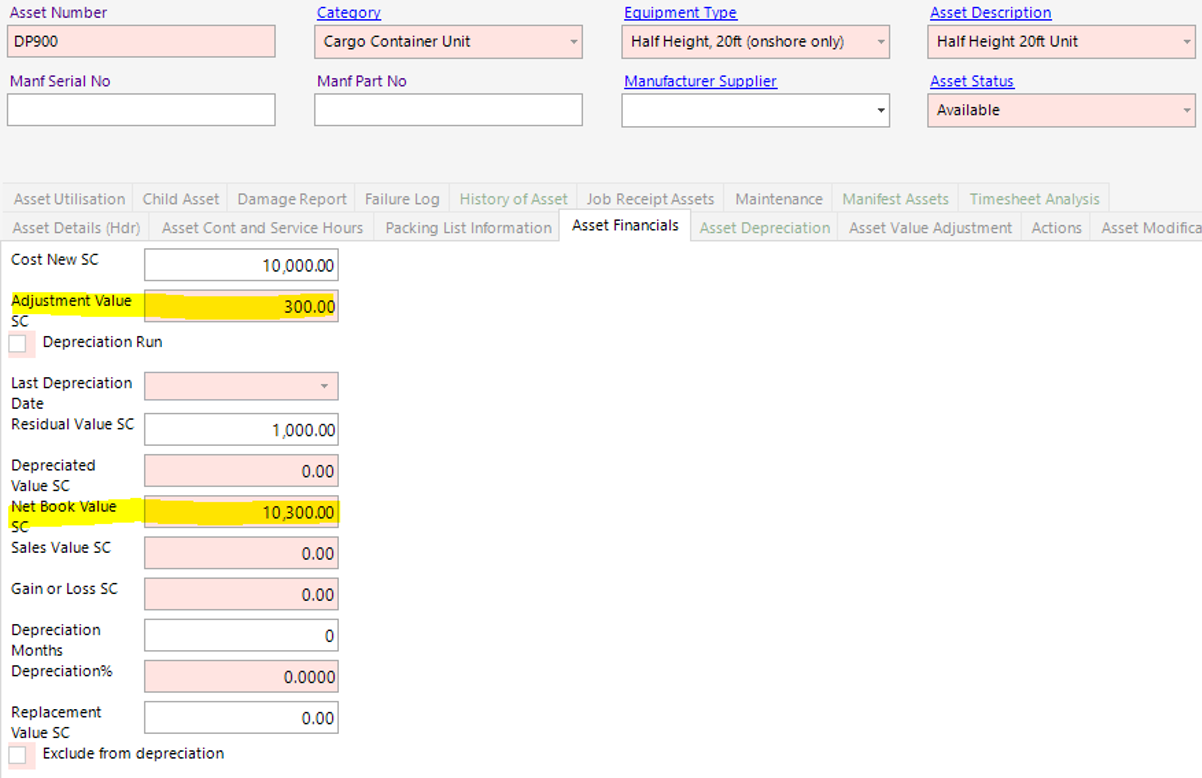Click the Category hyperlink
The height and width of the screenshot is (778, 1202).
(348, 12)
